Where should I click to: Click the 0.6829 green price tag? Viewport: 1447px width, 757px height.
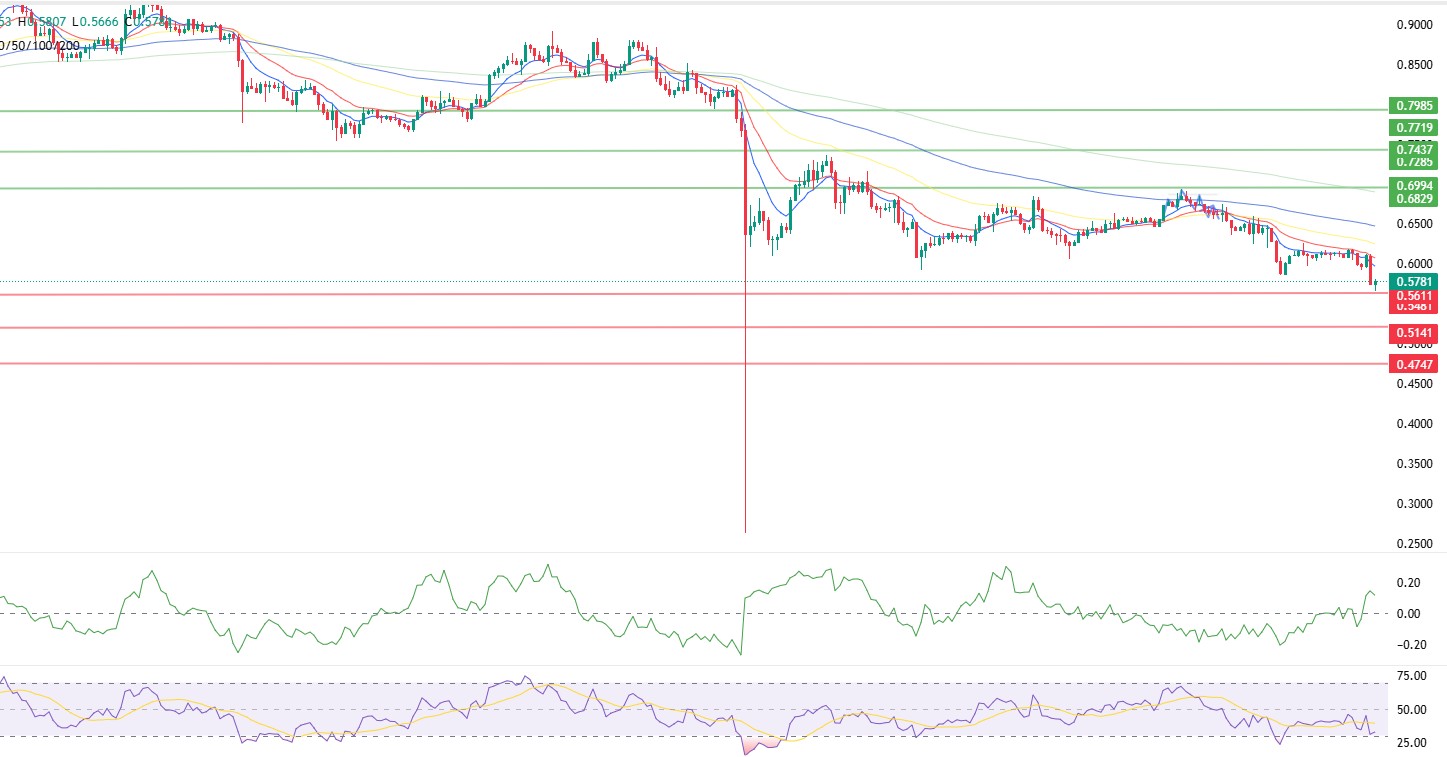click(1412, 200)
